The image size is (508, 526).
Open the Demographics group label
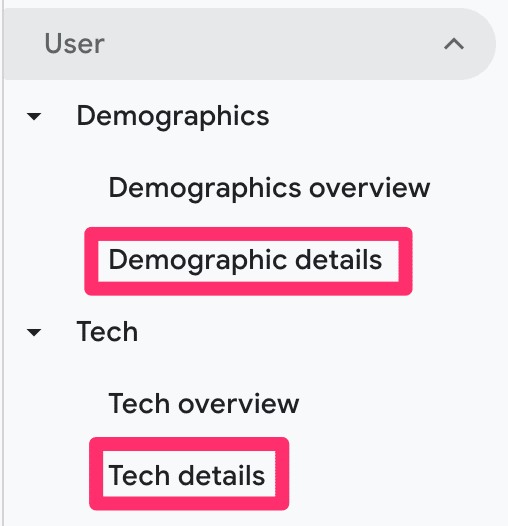[173, 116]
